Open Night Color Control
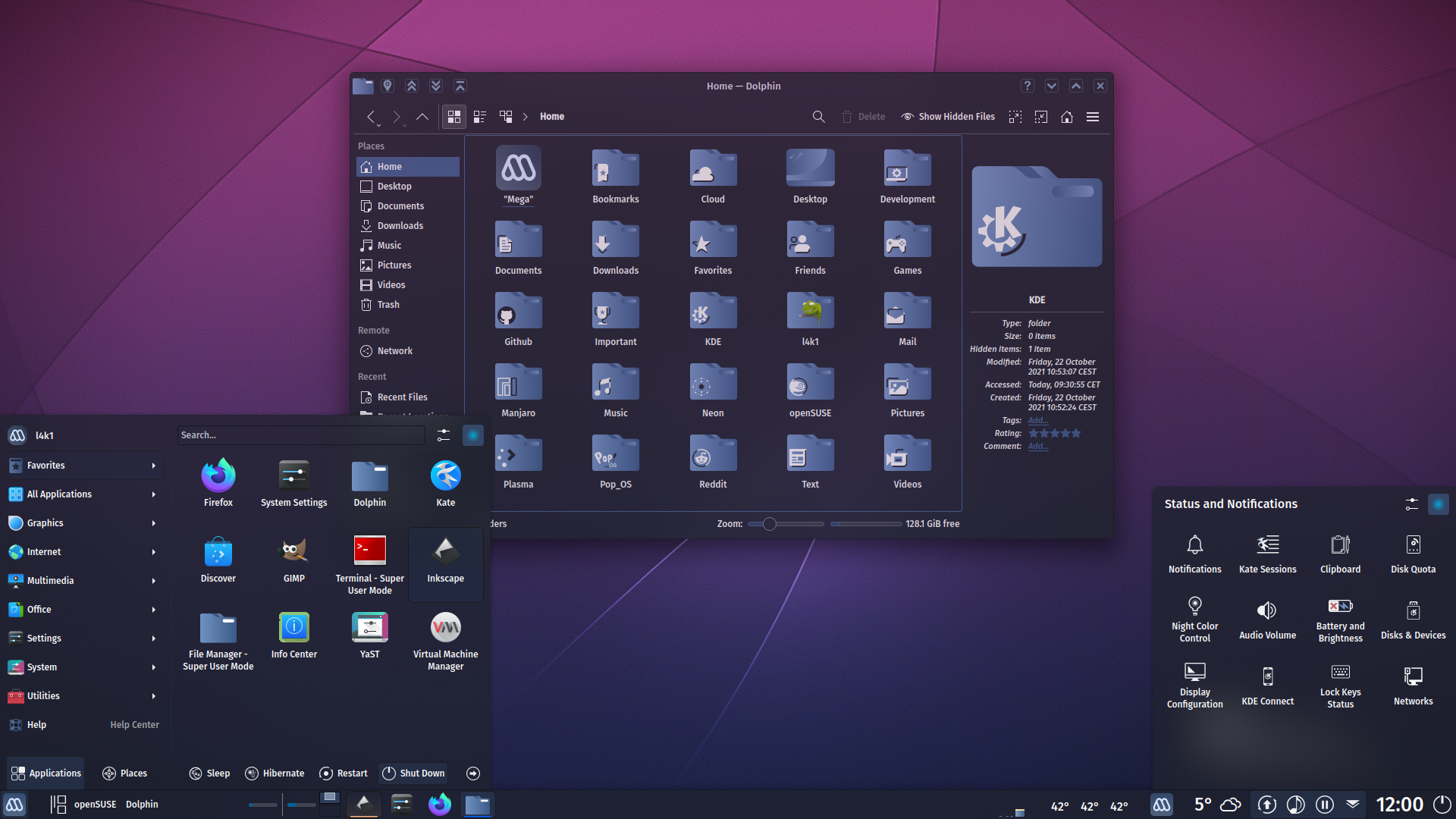Viewport: 1456px width, 819px height. pos(1195,620)
